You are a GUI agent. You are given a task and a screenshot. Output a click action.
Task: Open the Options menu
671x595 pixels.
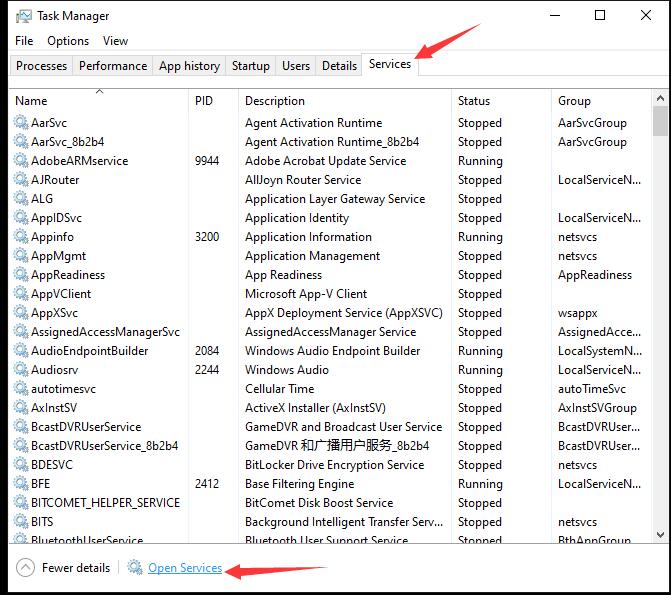(68, 41)
